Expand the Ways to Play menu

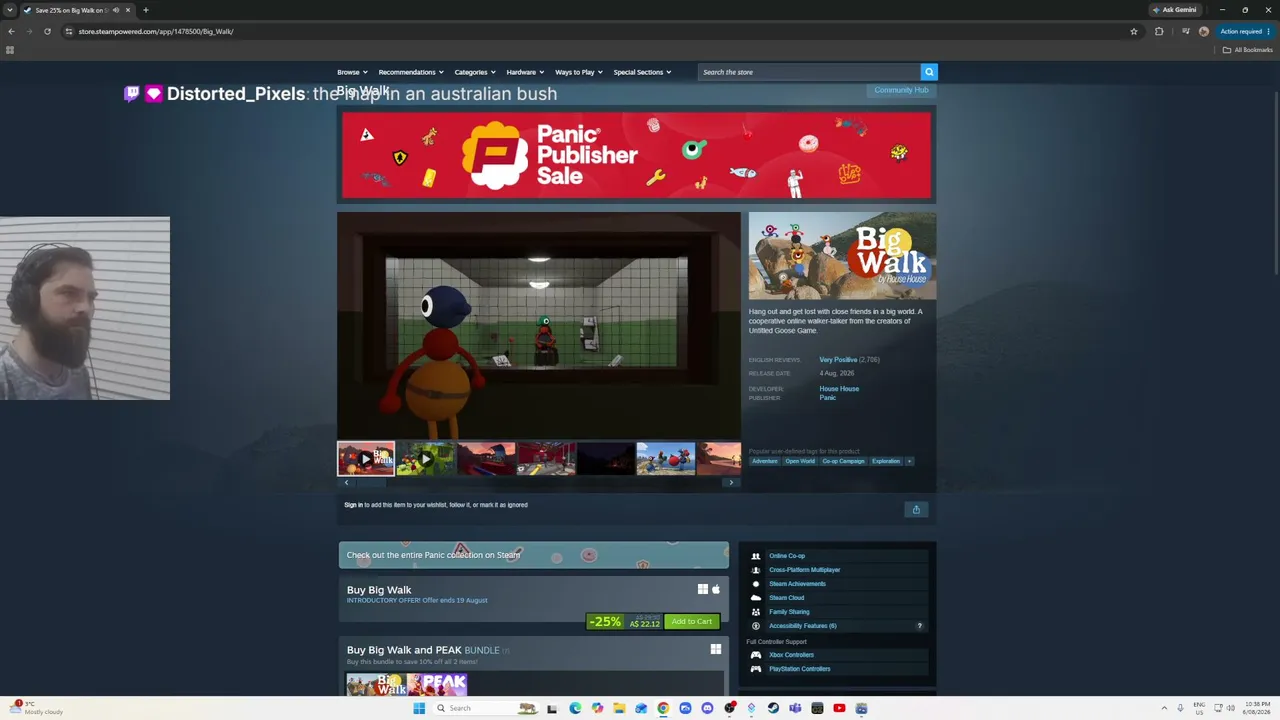click(579, 72)
